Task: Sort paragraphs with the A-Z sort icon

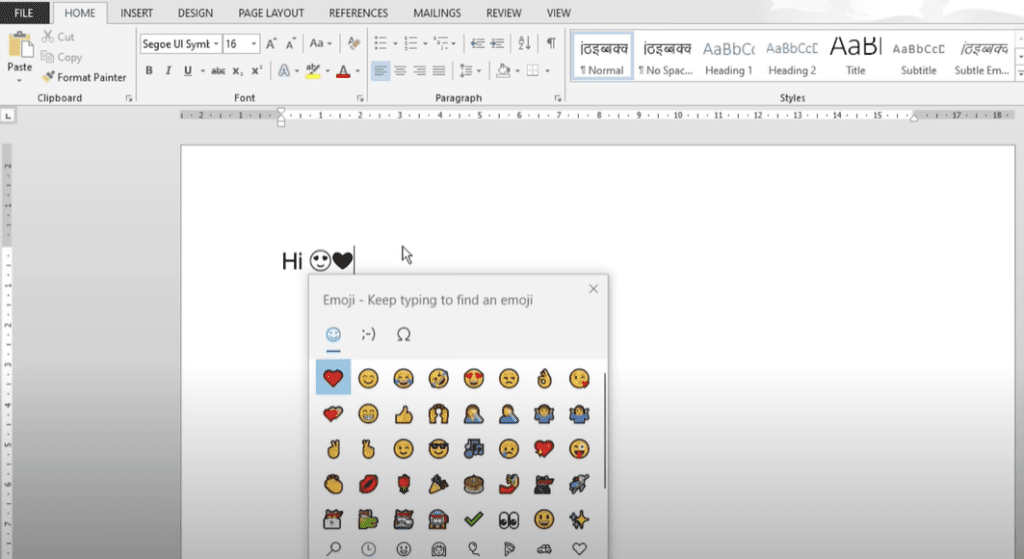Action: 525,44
